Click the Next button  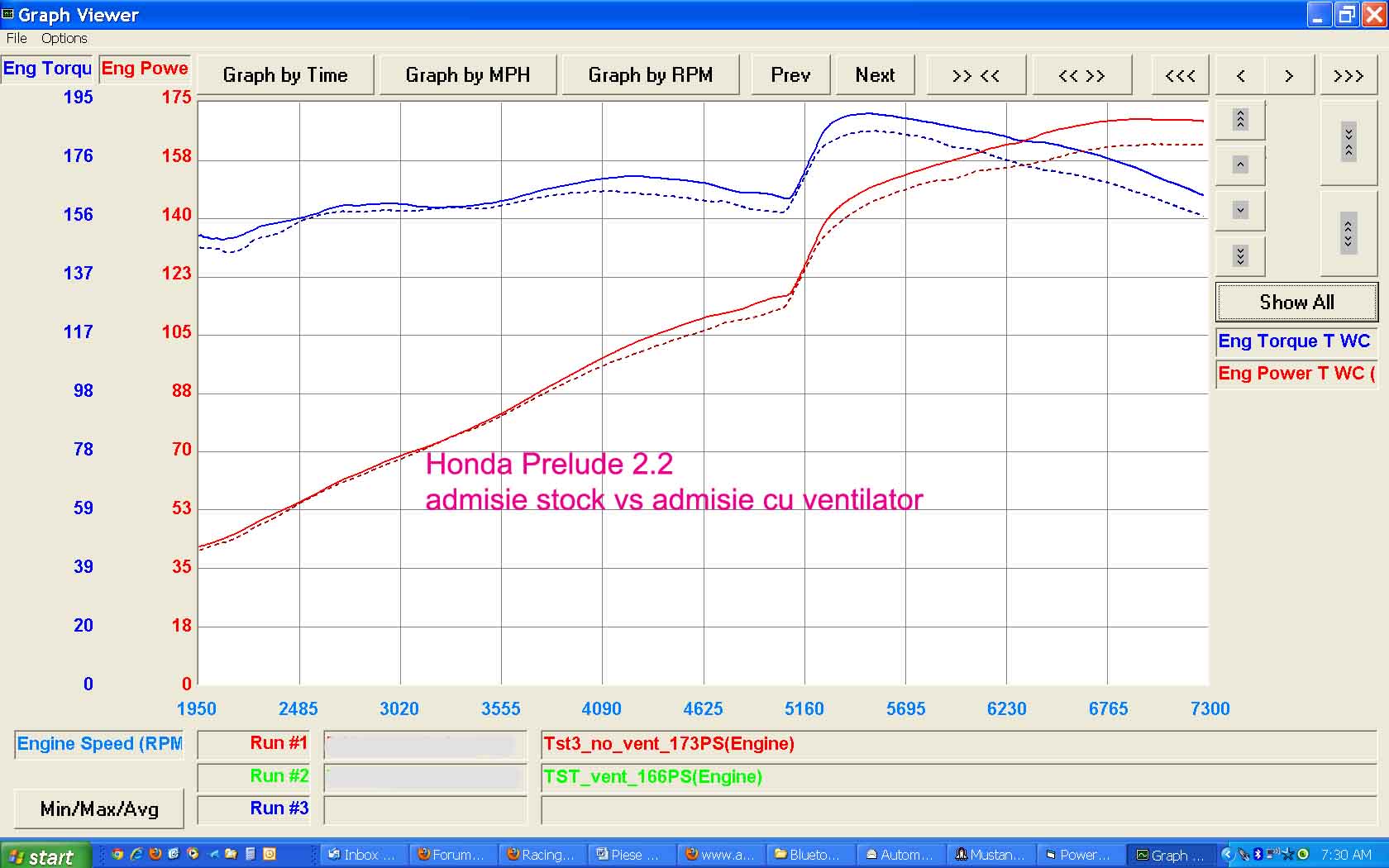coord(876,76)
